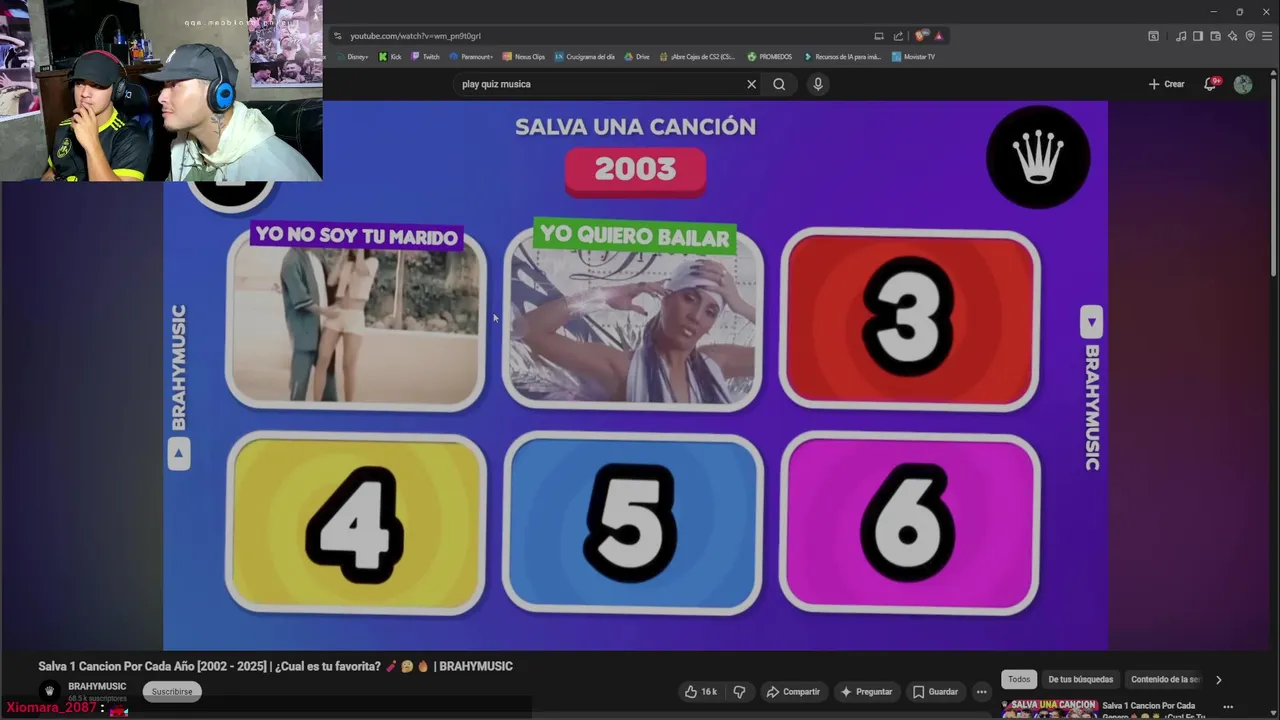Open the Brave Wallet icon

(x=1215, y=36)
